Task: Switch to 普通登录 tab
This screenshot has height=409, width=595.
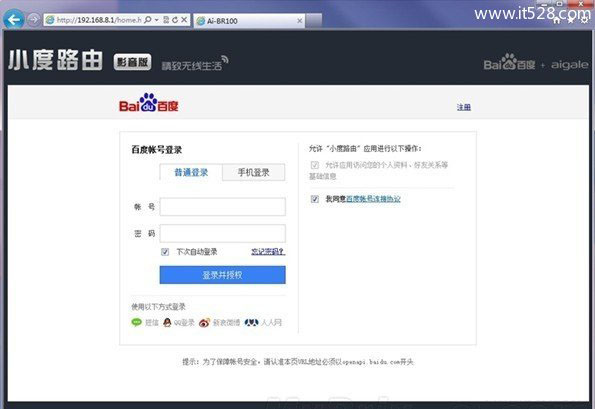Action: [x=191, y=173]
